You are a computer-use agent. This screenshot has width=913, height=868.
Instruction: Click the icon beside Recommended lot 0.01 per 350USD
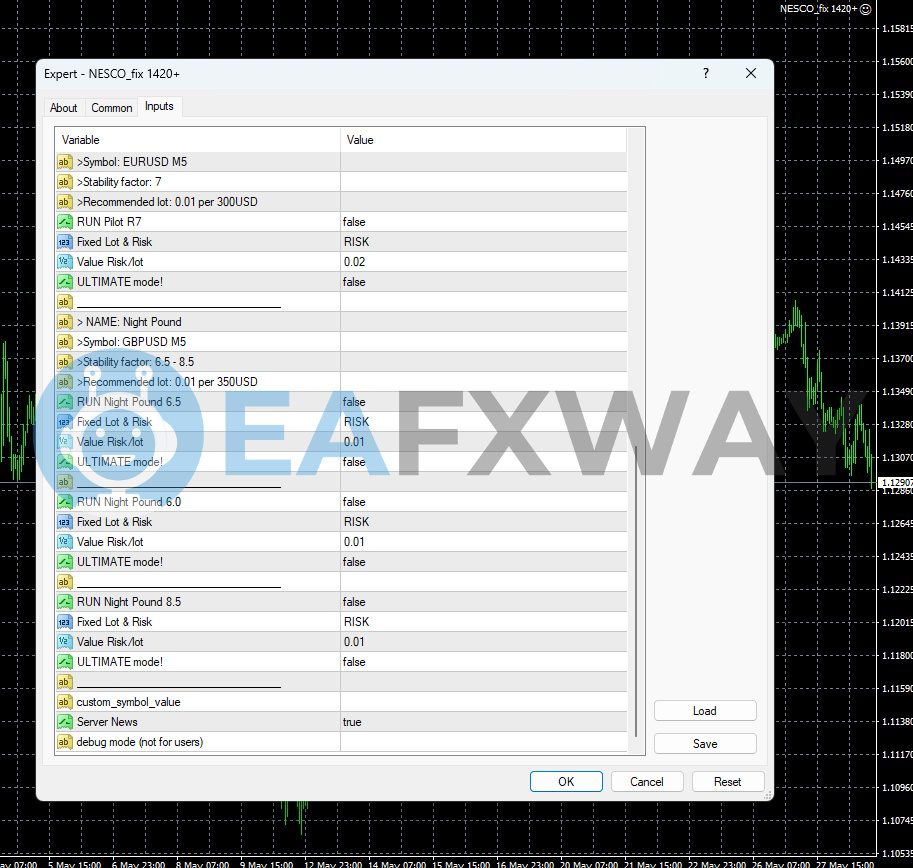(x=65, y=382)
